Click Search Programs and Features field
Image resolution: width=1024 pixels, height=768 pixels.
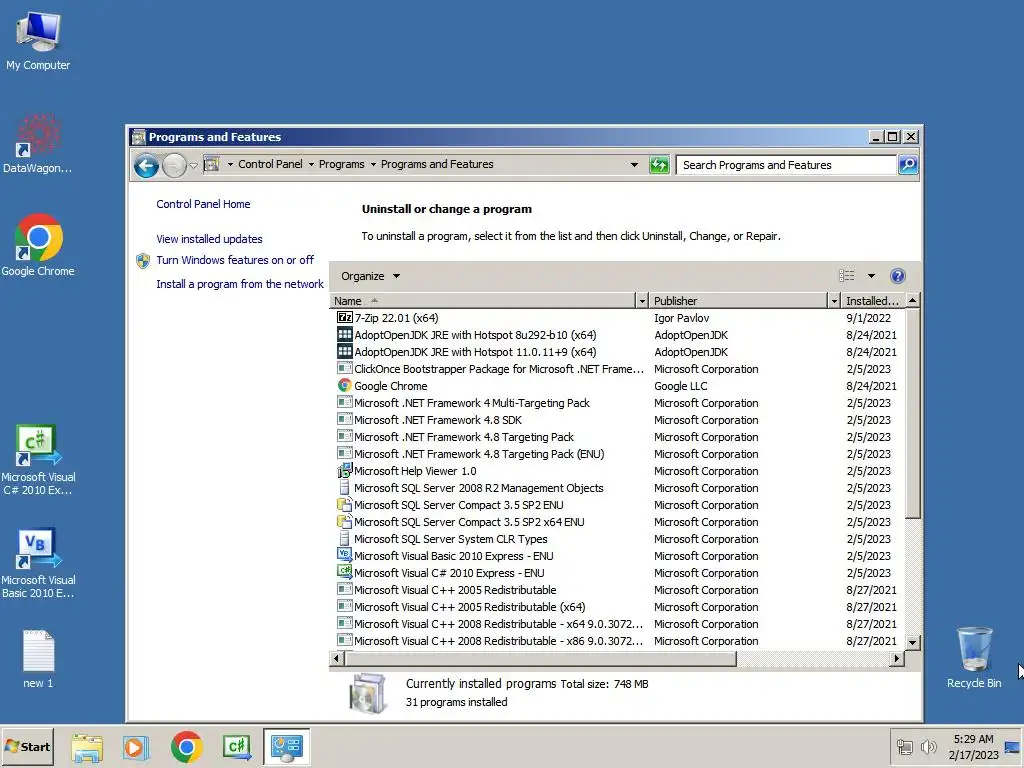pos(786,165)
